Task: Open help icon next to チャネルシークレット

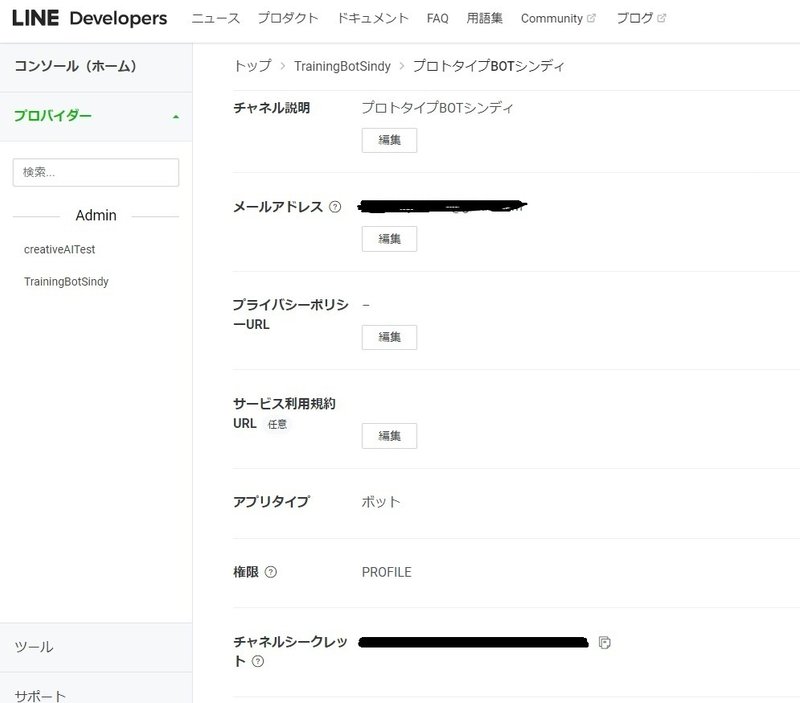Action: point(258,661)
